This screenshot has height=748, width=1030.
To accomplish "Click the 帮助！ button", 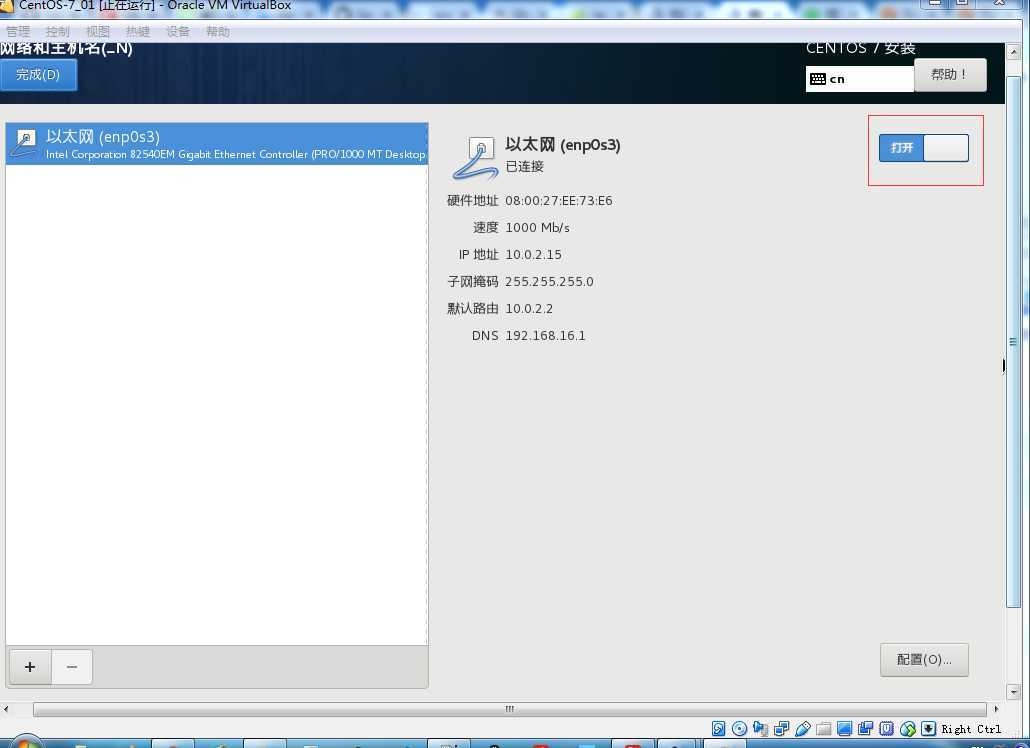I will click(950, 75).
